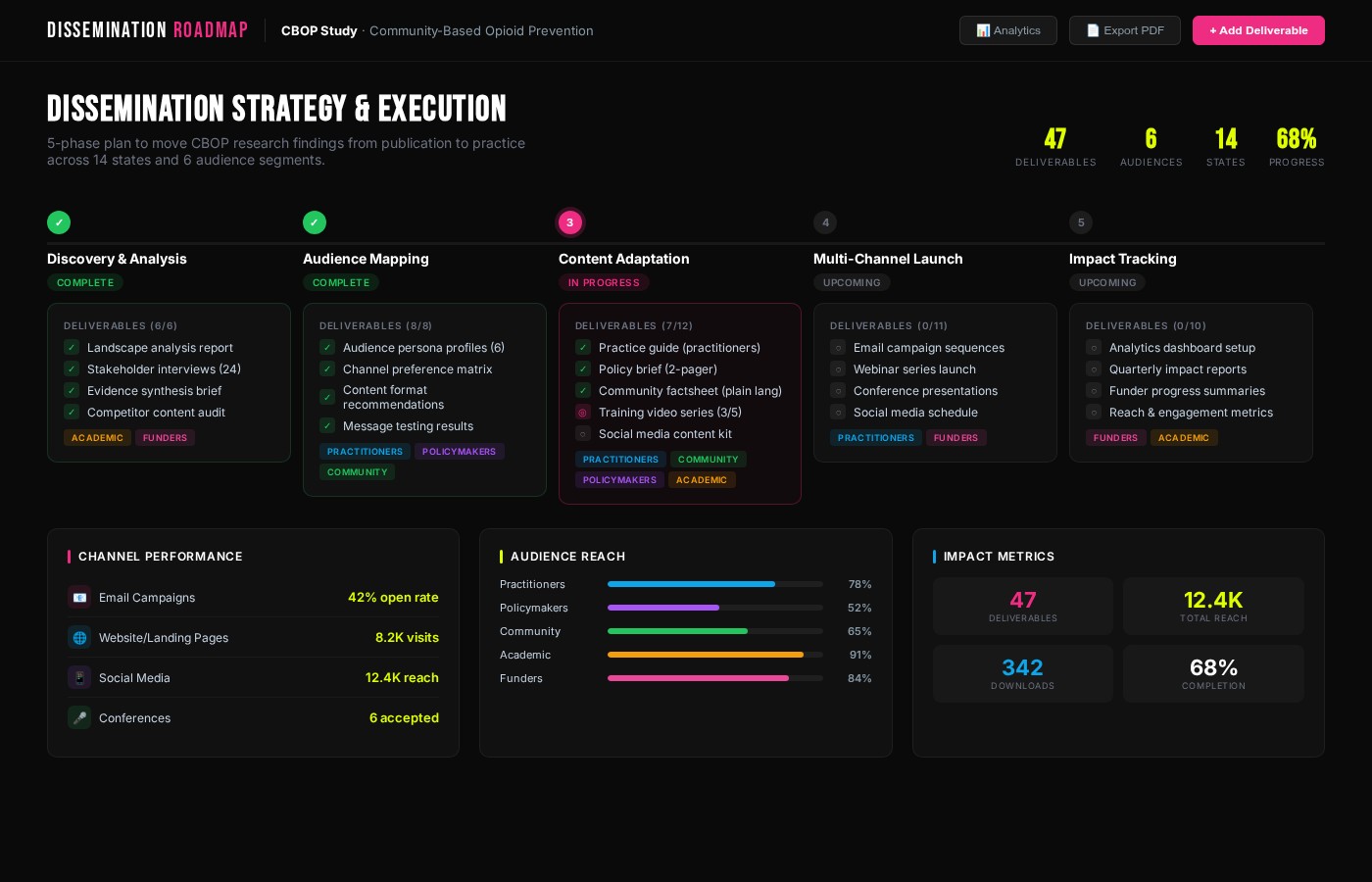Toggle Stakeholder interviews (24) checkbox
Image resolution: width=1372 pixels, height=882 pixels.
(x=72, y=368)
